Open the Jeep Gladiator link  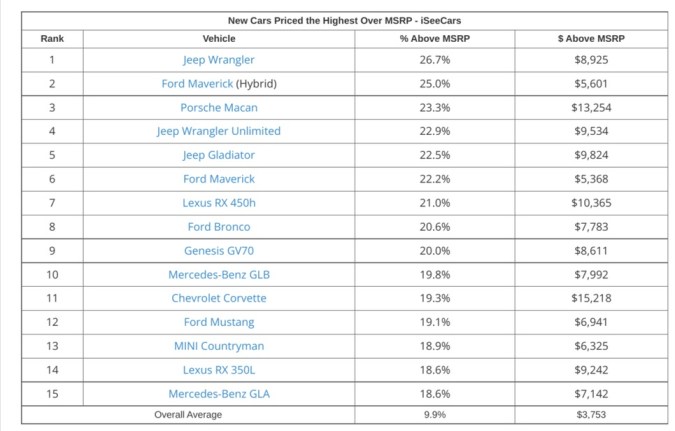(219, 155)
